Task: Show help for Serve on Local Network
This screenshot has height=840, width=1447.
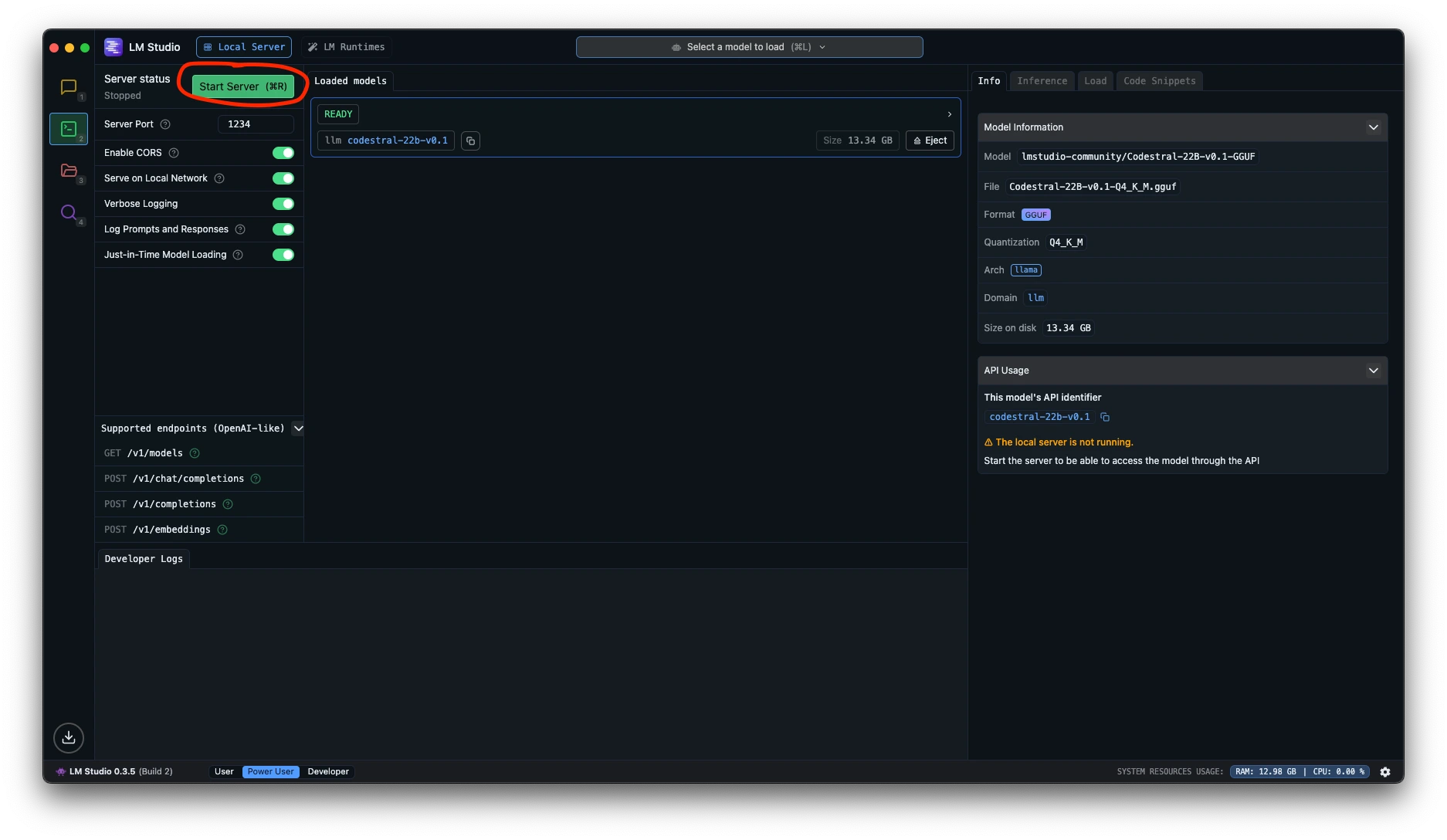Action: pyautogui.click(x=219, y=178)
